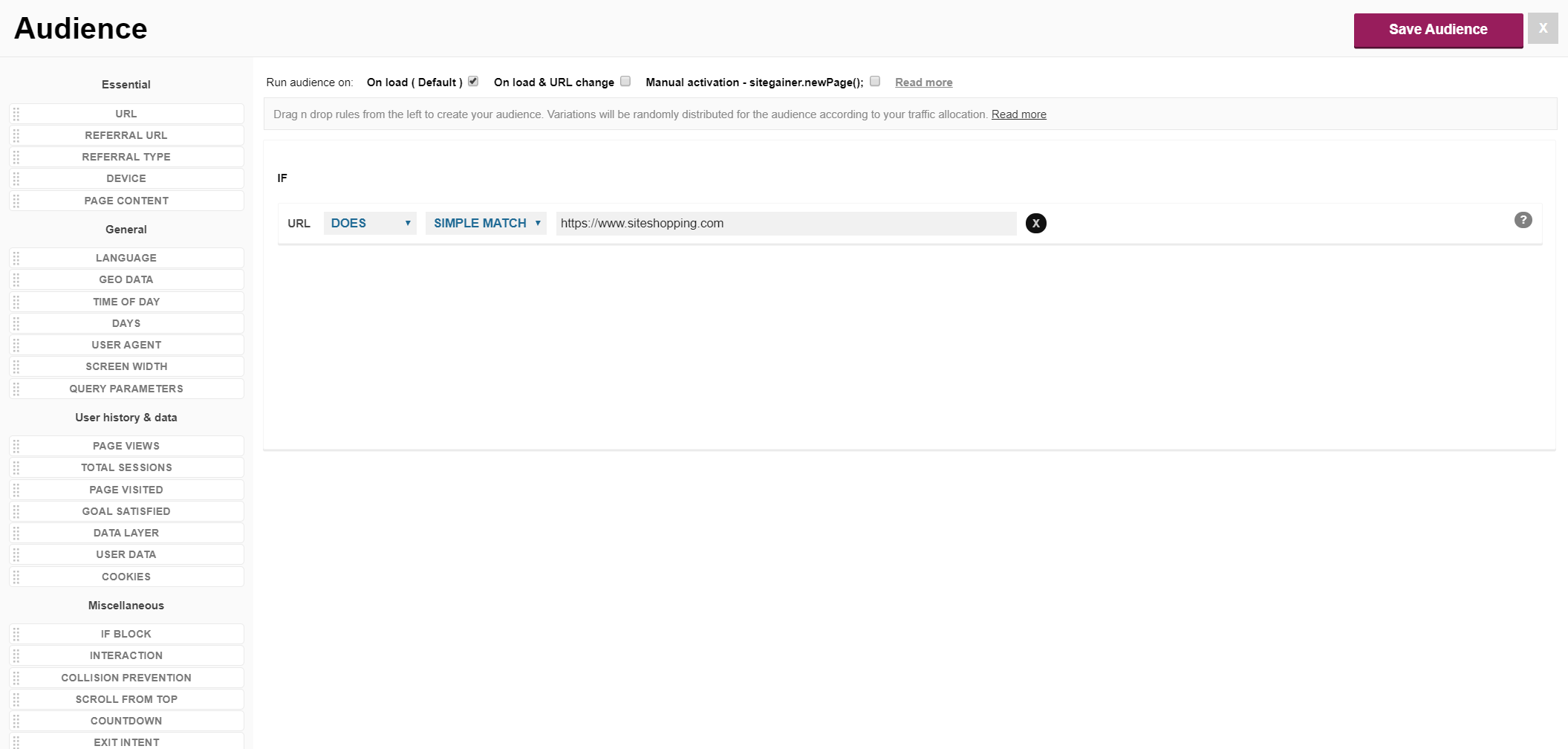Select the DATA LAYER rule label
The image size is (1568, 749).
(126, 533)
